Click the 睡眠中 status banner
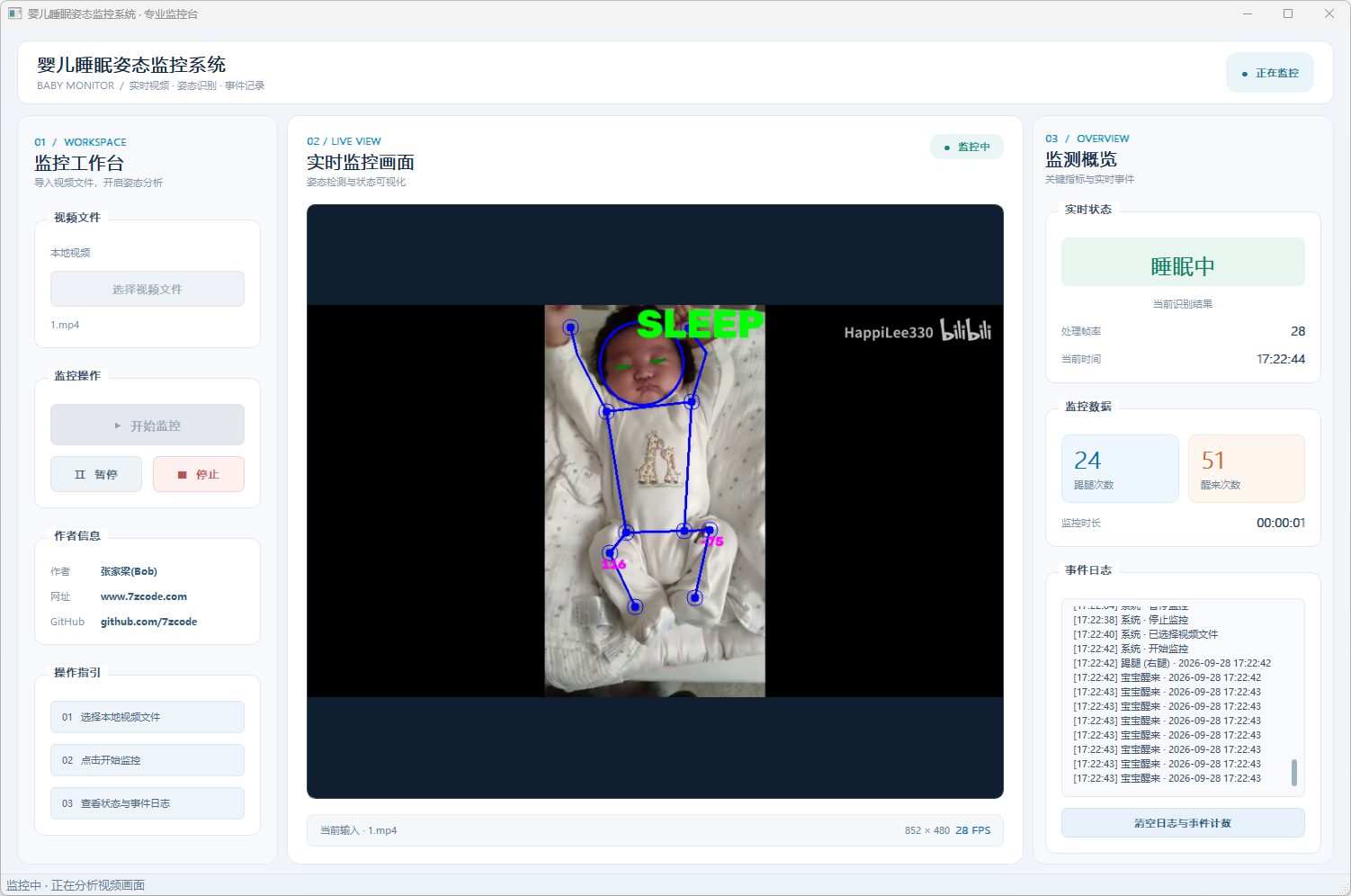Screen dimensions: 1351x896 pos(1183,262)
